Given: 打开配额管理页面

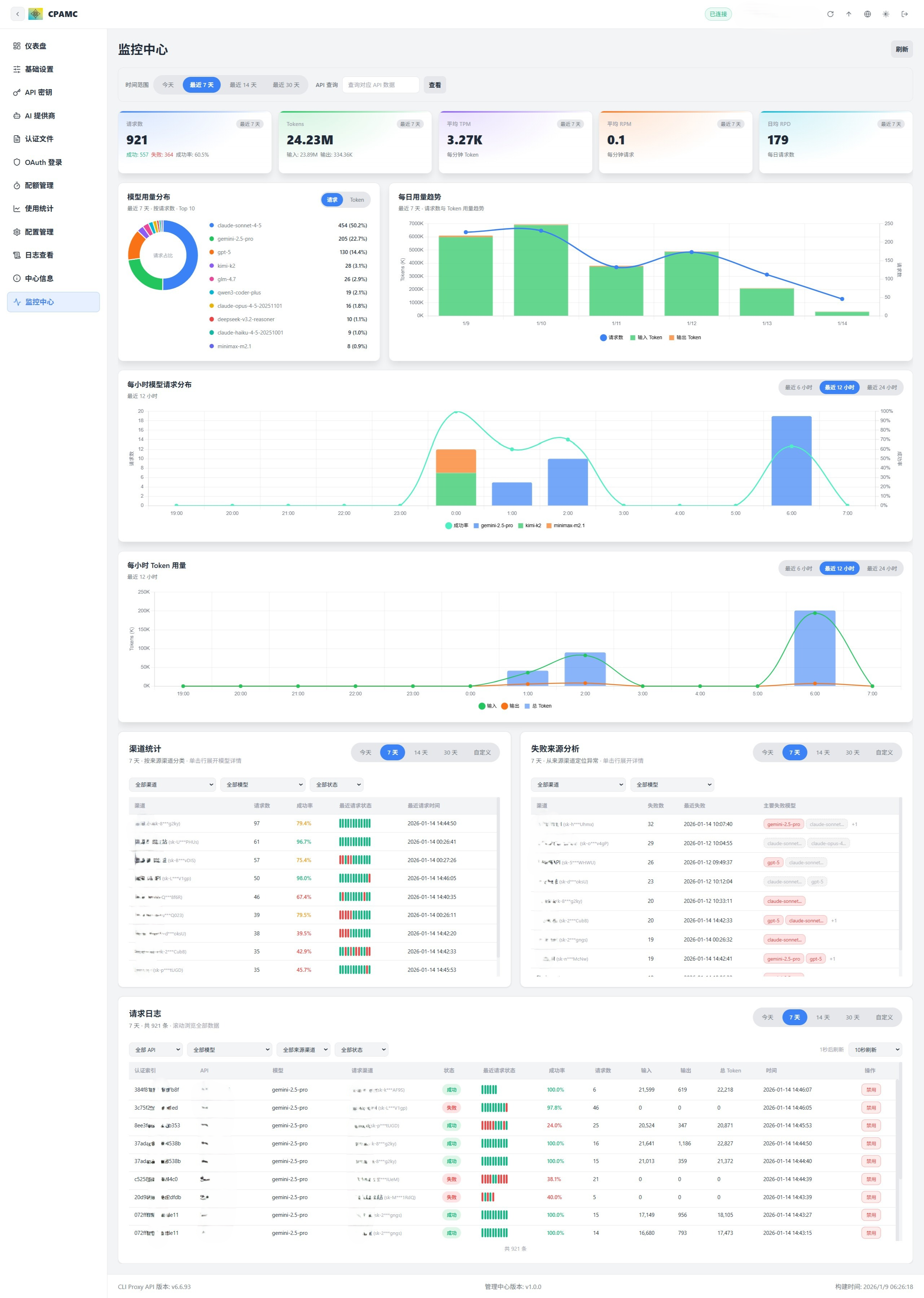Looking at the screenshot, I should click(39, 185).
